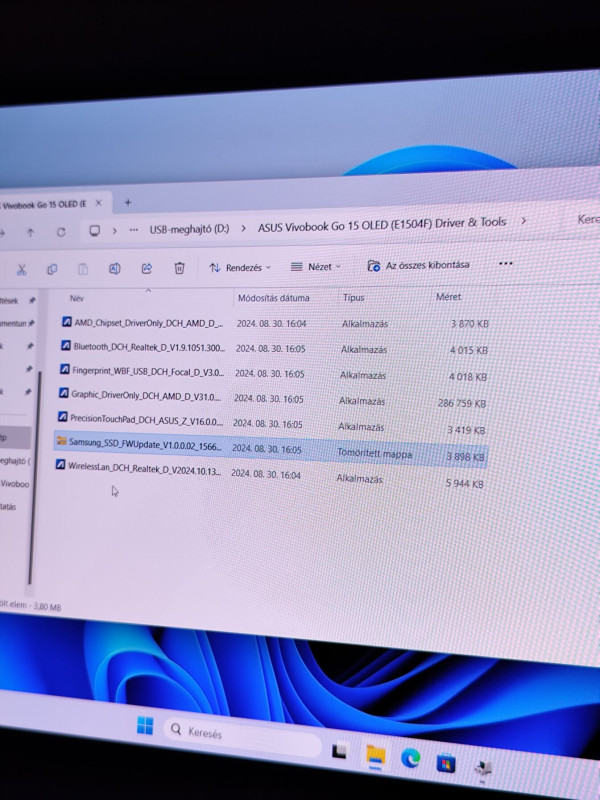Open Task View from taskbar

coord(339,751)
